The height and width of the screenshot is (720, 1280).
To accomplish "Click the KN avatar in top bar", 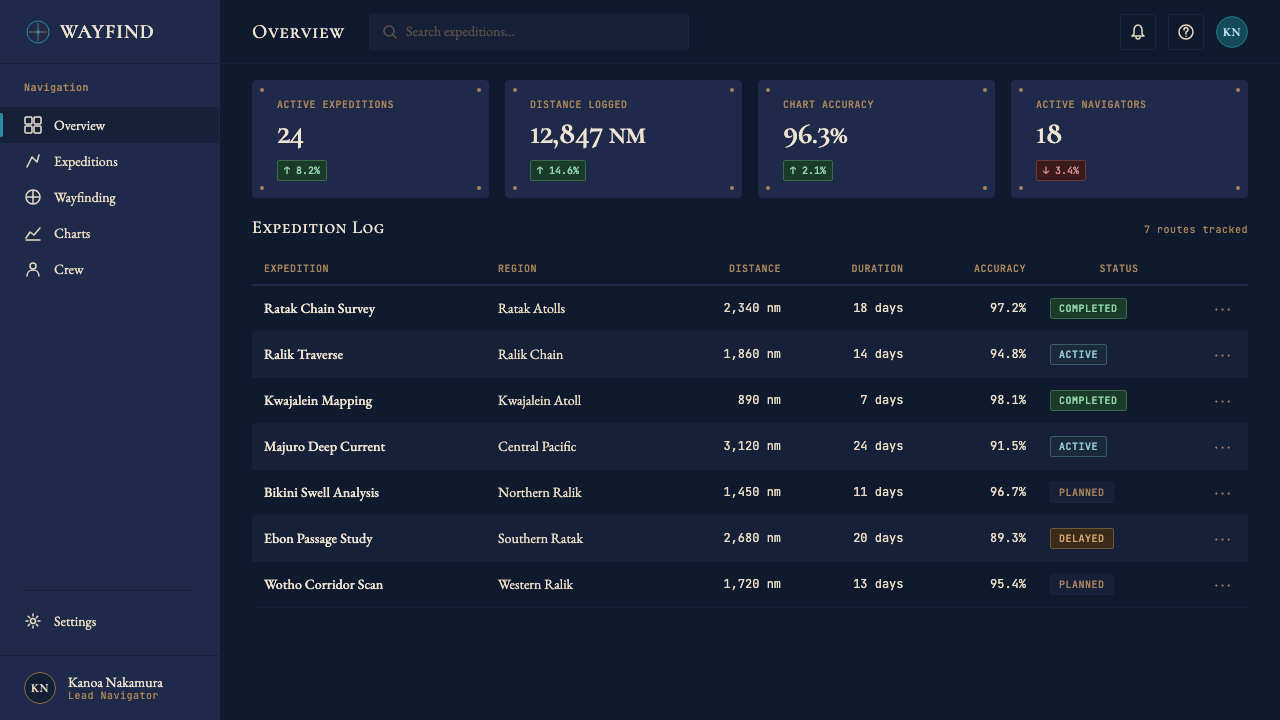I will 1232,32.
